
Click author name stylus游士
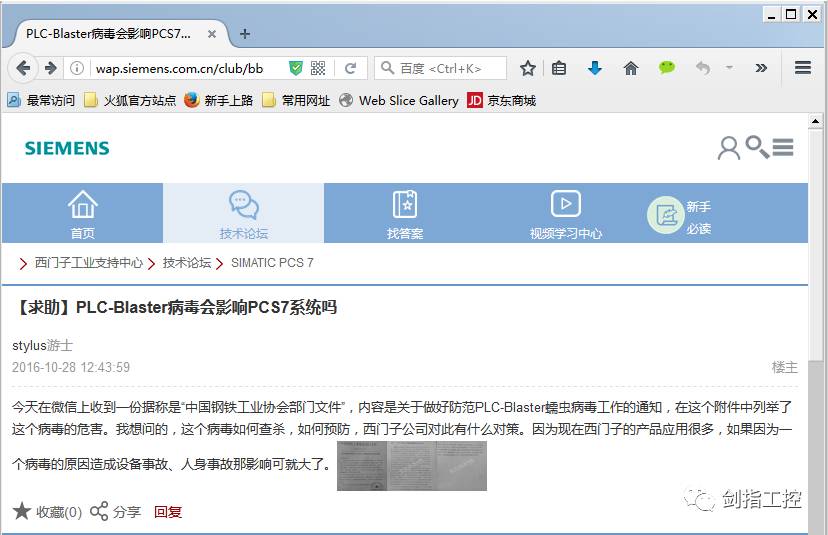tap(42, 345)
